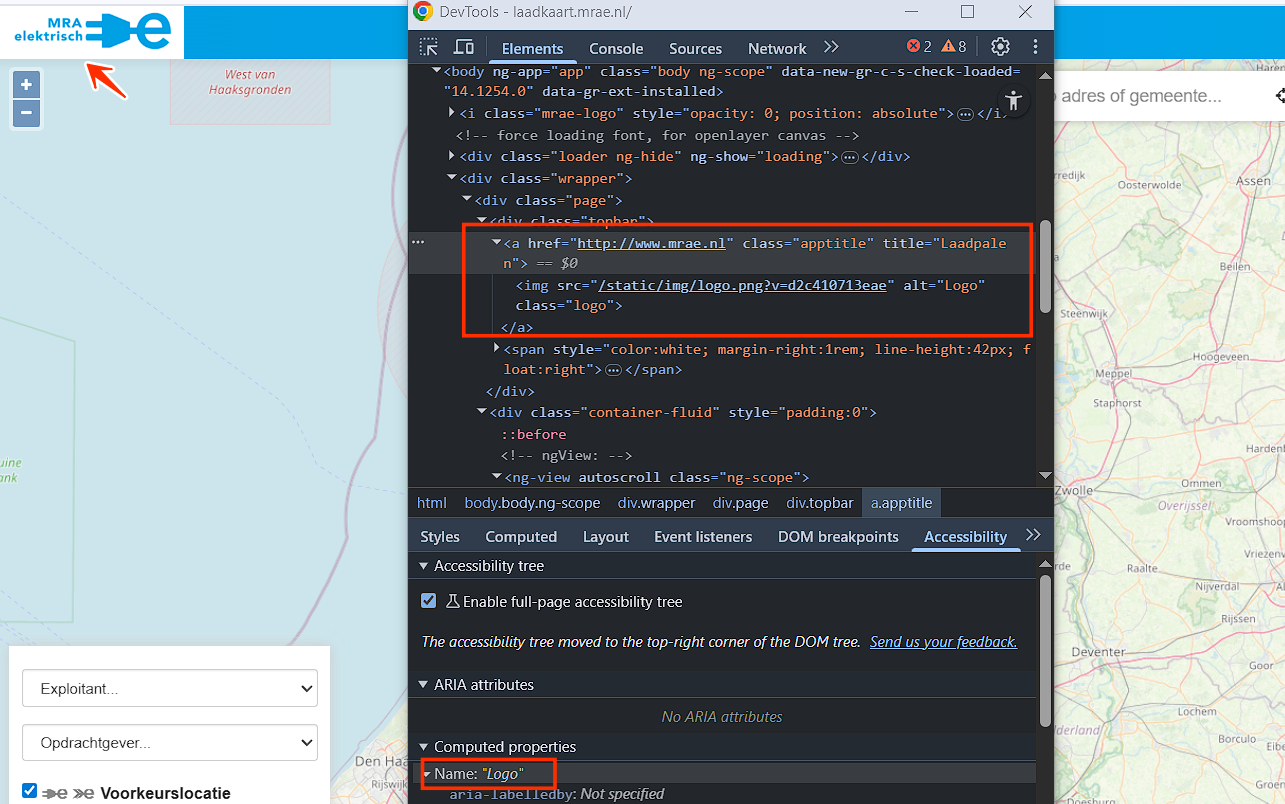Switch to the Console tab
The width and height of the screenshot is (1285, 804).
(616, 48)
